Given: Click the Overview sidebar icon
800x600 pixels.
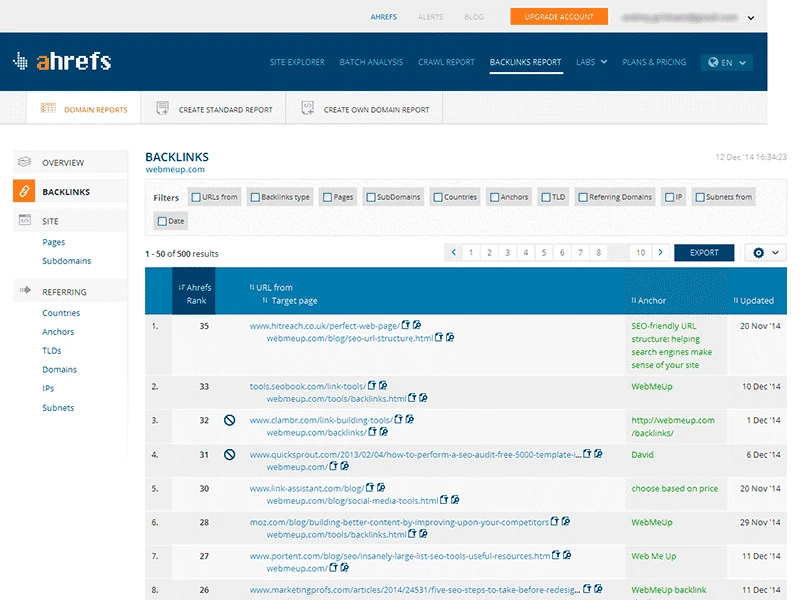Looking at the screenshot, I should pos(24,162).
